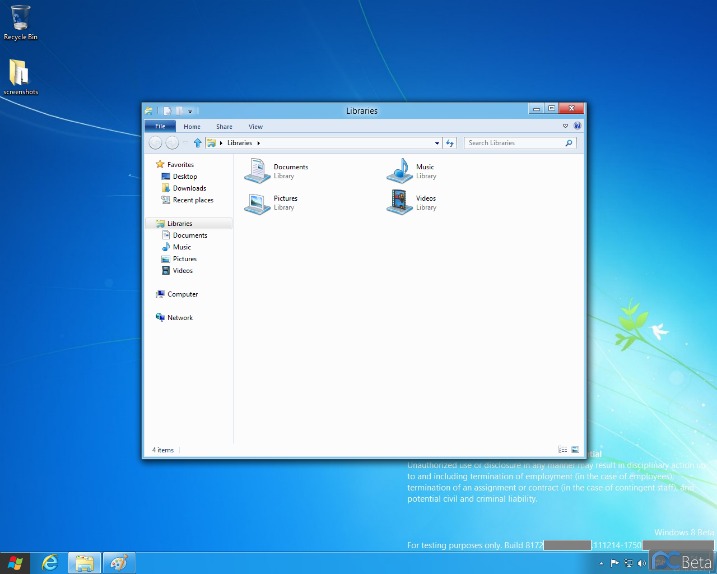Viewport: 717px width, 574px height.
Task: Expand the ribbon using the chevron arrow
Action: point(565,126)
